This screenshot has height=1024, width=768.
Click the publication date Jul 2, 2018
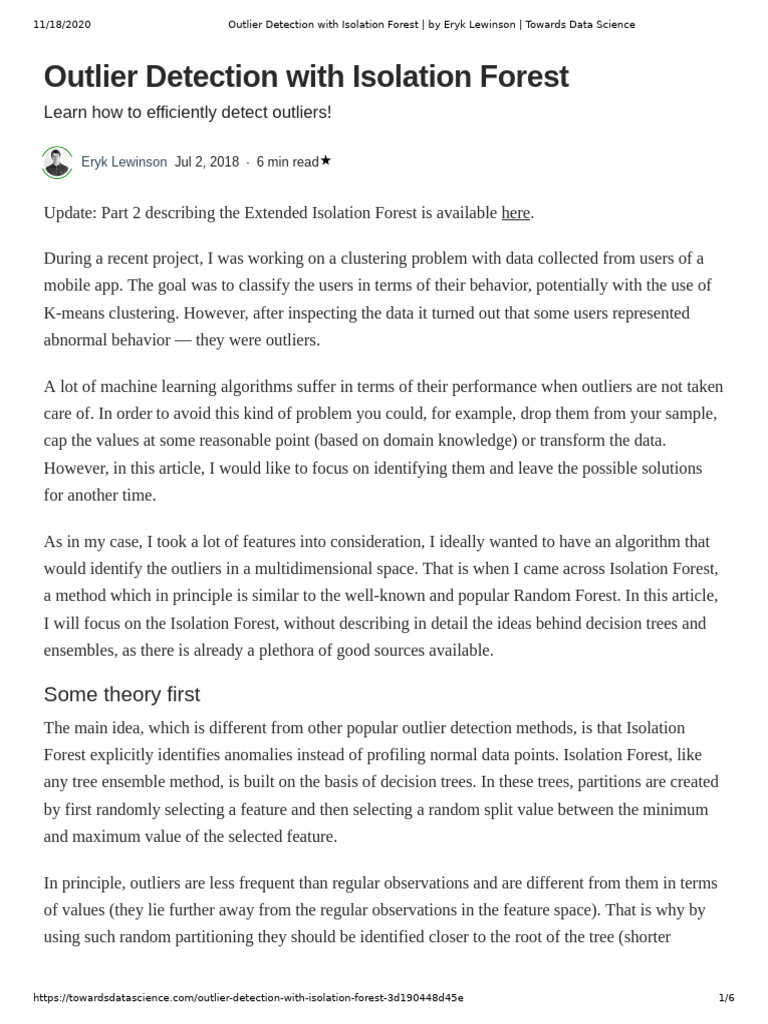click(x=207, y=162)
